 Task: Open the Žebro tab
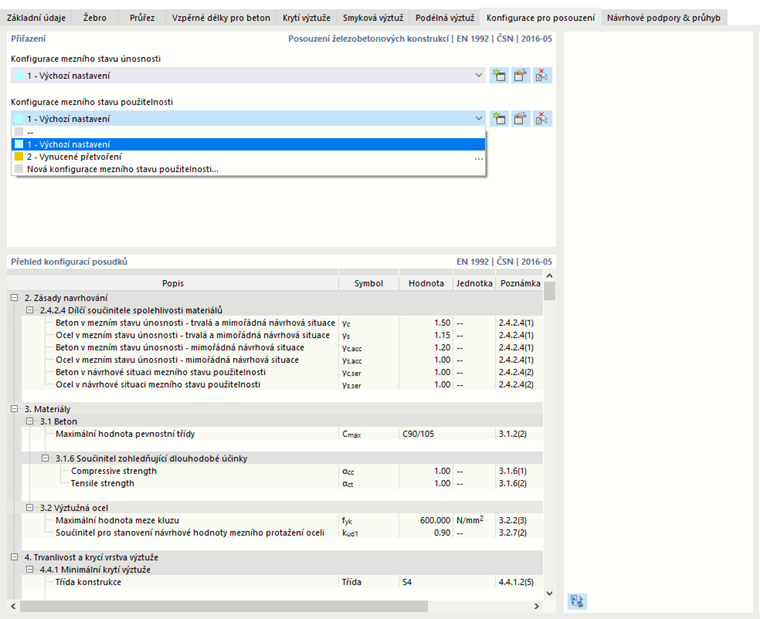click(x=95, y=18)
